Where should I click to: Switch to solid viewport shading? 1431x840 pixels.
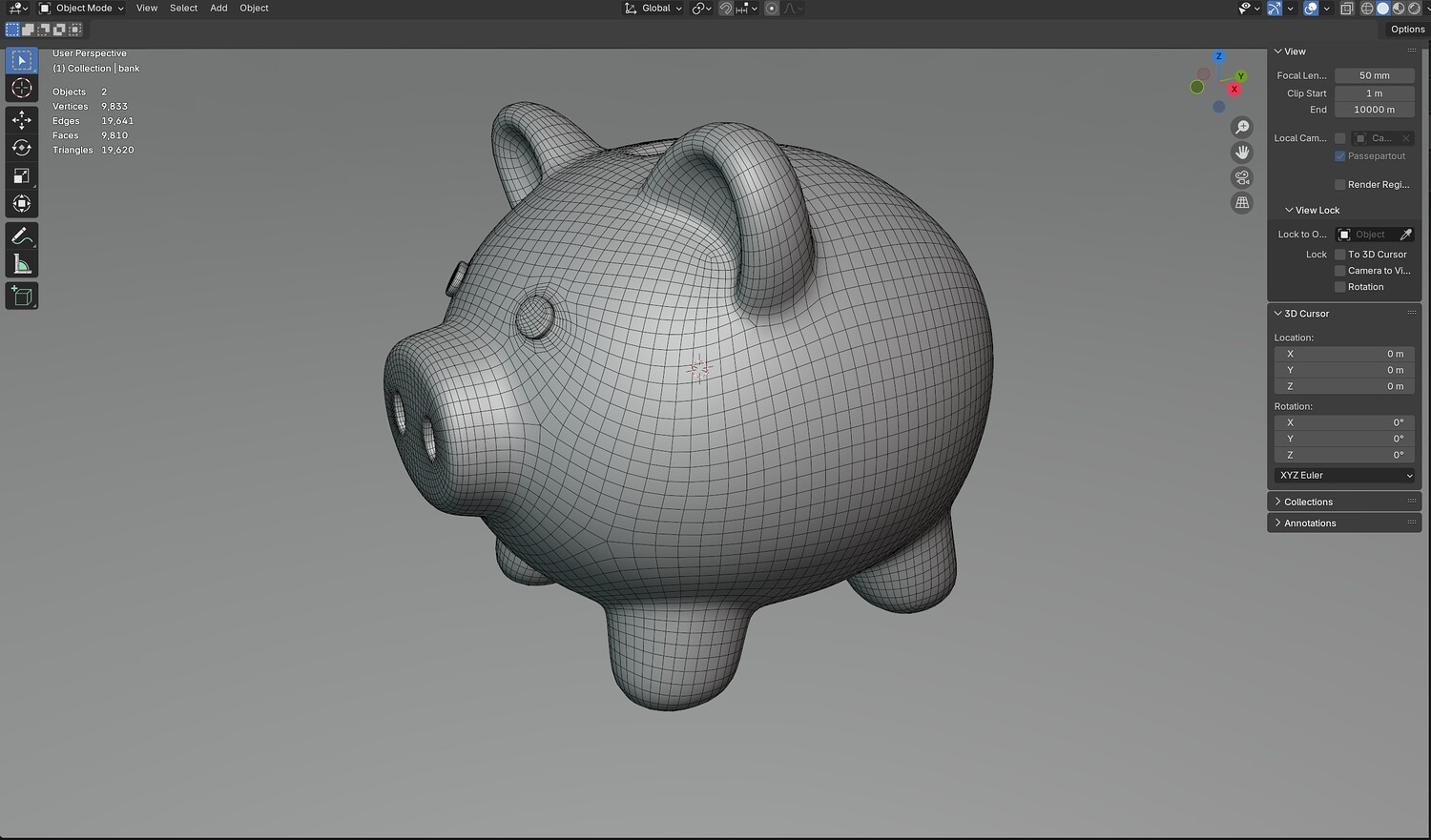coord(1382,9)
